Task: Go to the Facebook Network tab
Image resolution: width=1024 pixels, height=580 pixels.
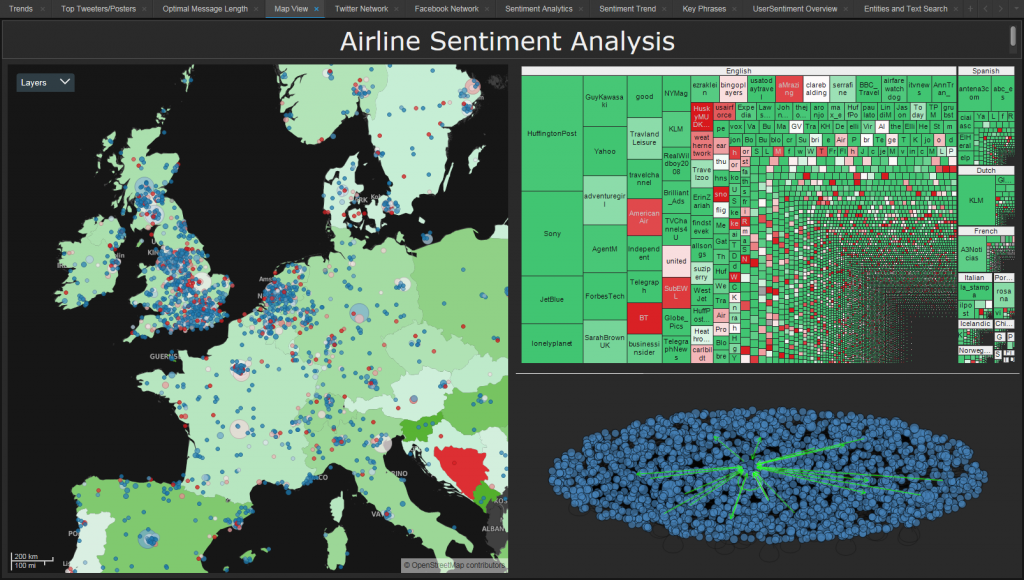Action: click(x=445, y=9)
